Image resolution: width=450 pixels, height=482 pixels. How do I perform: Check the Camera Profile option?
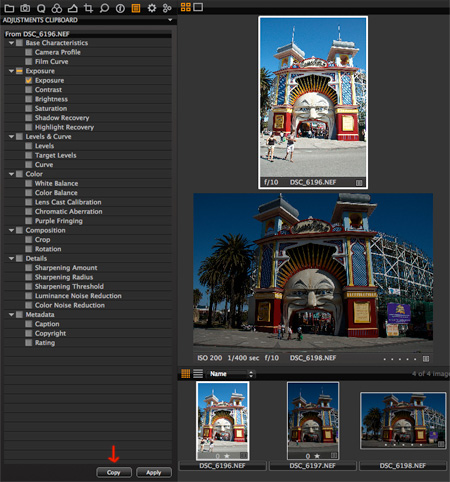point(29,52)
